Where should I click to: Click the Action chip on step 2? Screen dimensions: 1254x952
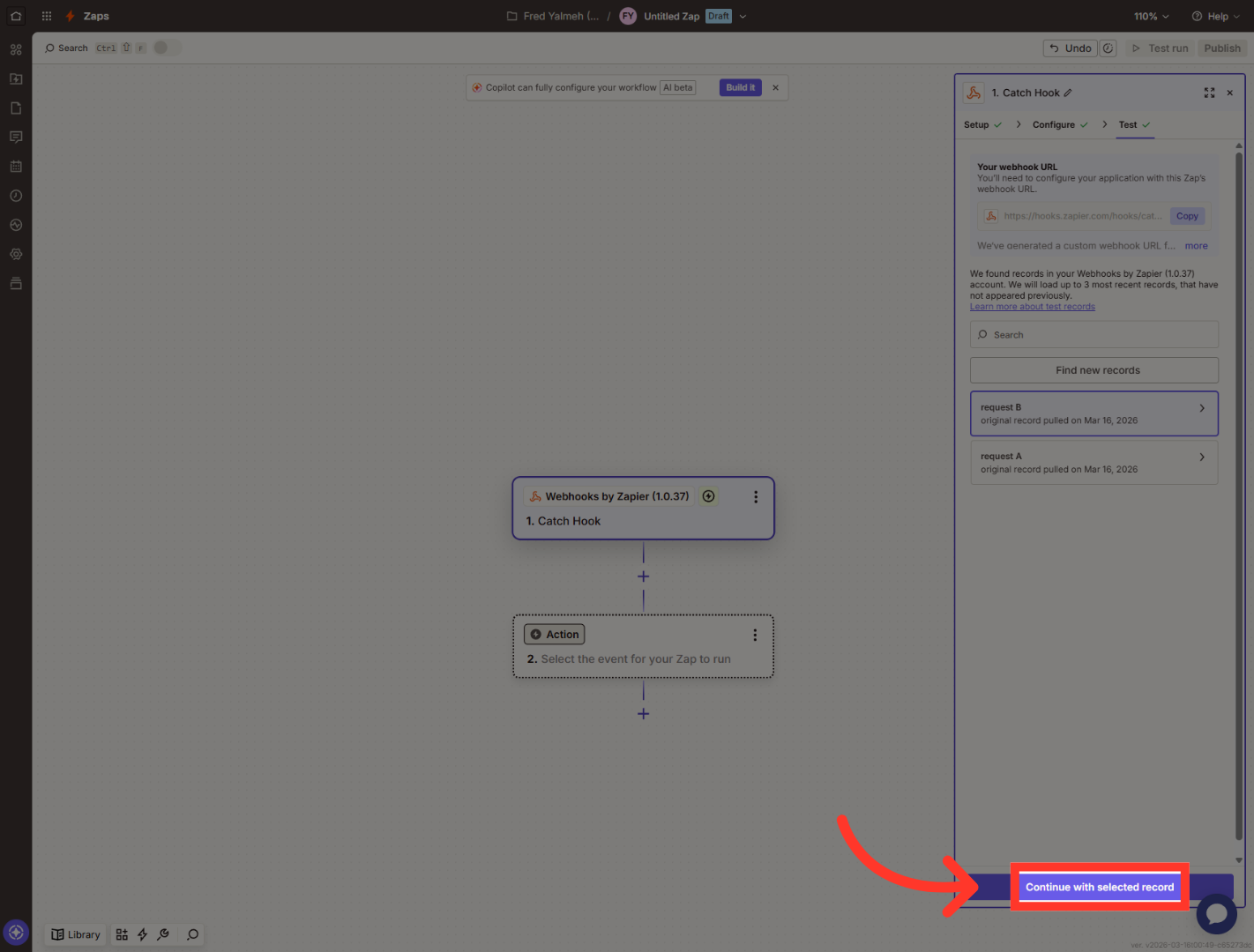[x=555, y=635]
